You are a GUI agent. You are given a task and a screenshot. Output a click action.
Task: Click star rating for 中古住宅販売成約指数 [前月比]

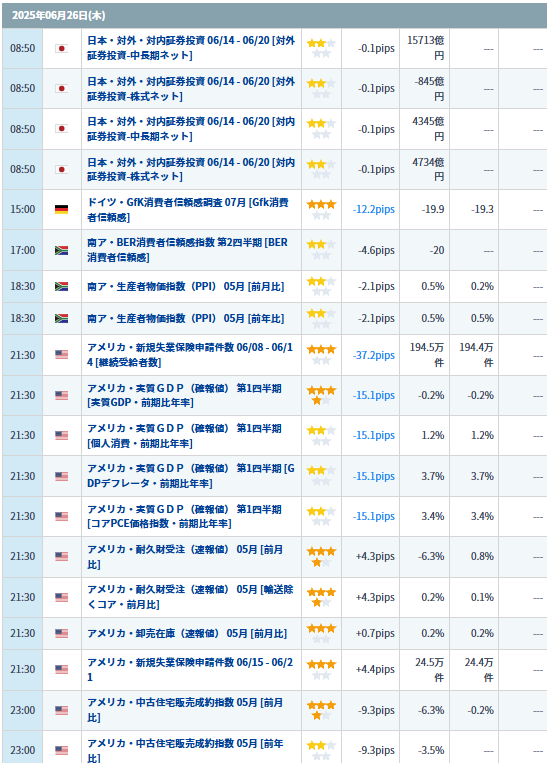[x=321, y=710]
